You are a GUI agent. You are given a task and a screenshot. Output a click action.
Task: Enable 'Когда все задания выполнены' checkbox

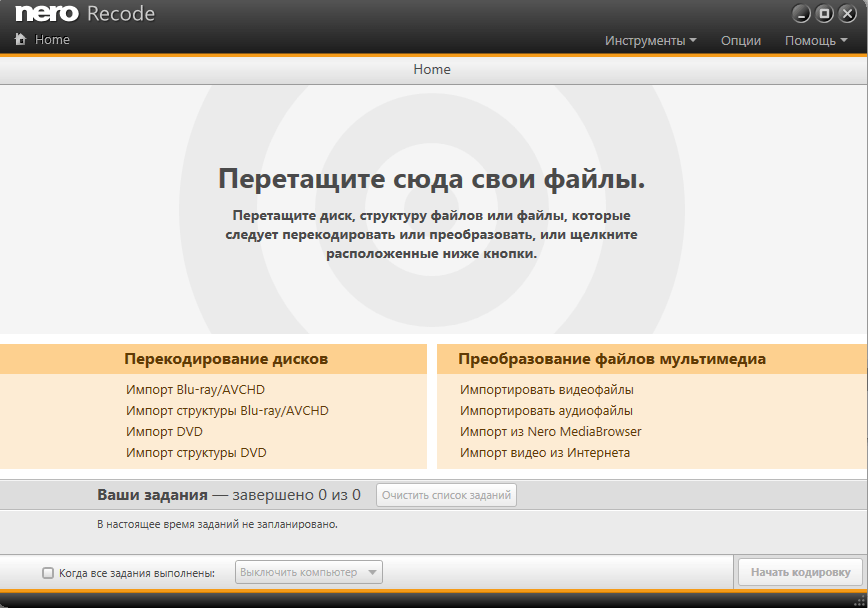coord(48,573)
